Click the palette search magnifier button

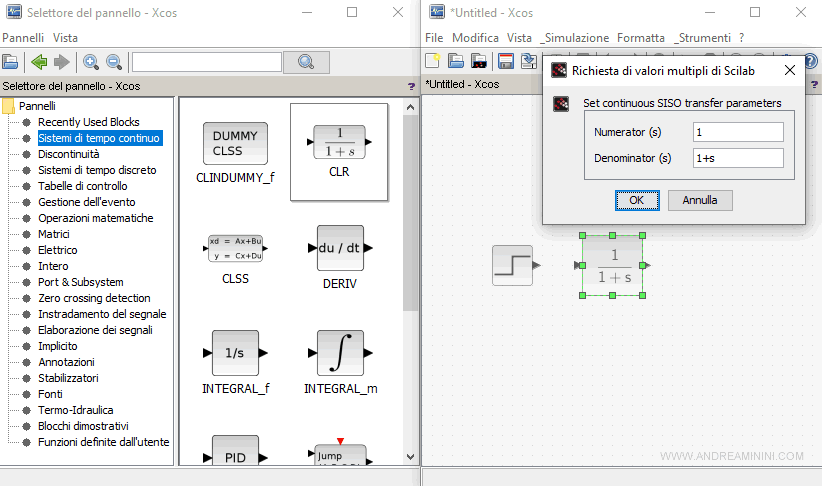pyautogui.click(x=306, y=62)
